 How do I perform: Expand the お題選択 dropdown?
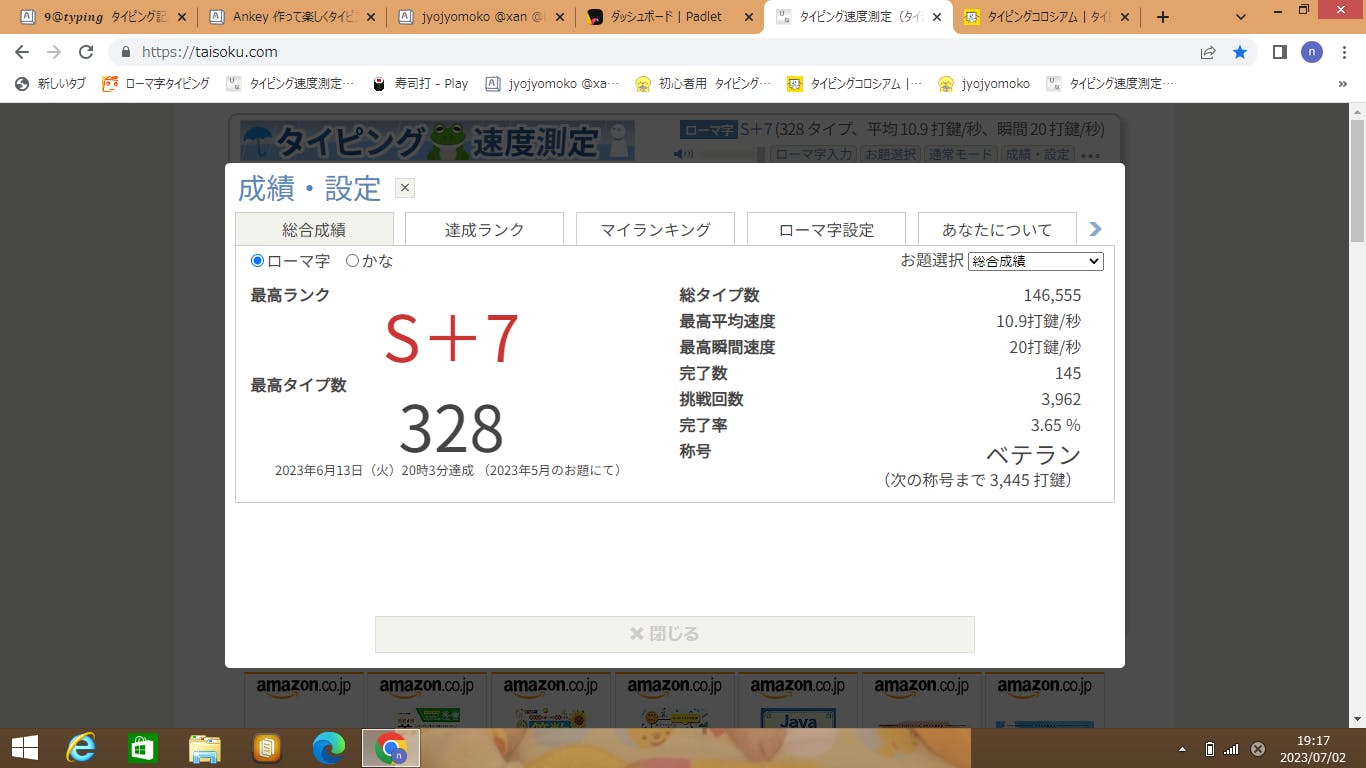(1035, 261)
